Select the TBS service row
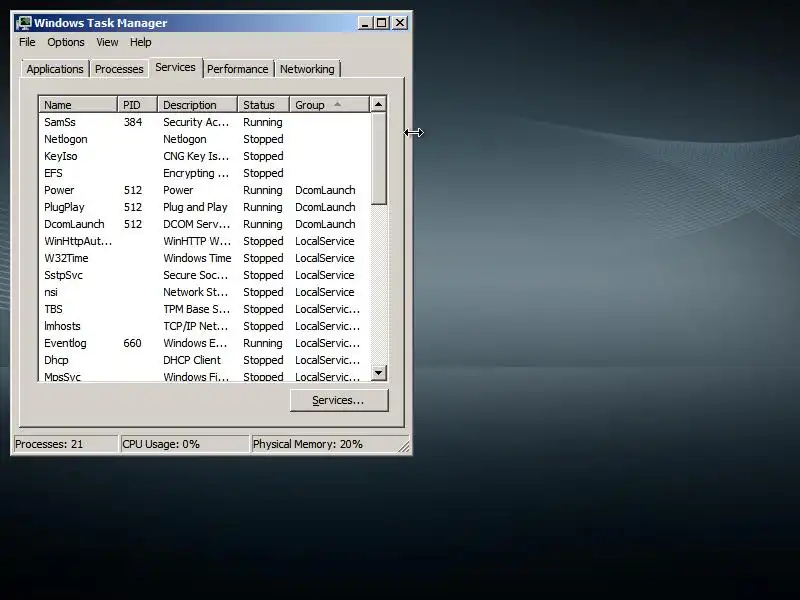Viewport: 800px width, 600px height. [x=204, y=309]
